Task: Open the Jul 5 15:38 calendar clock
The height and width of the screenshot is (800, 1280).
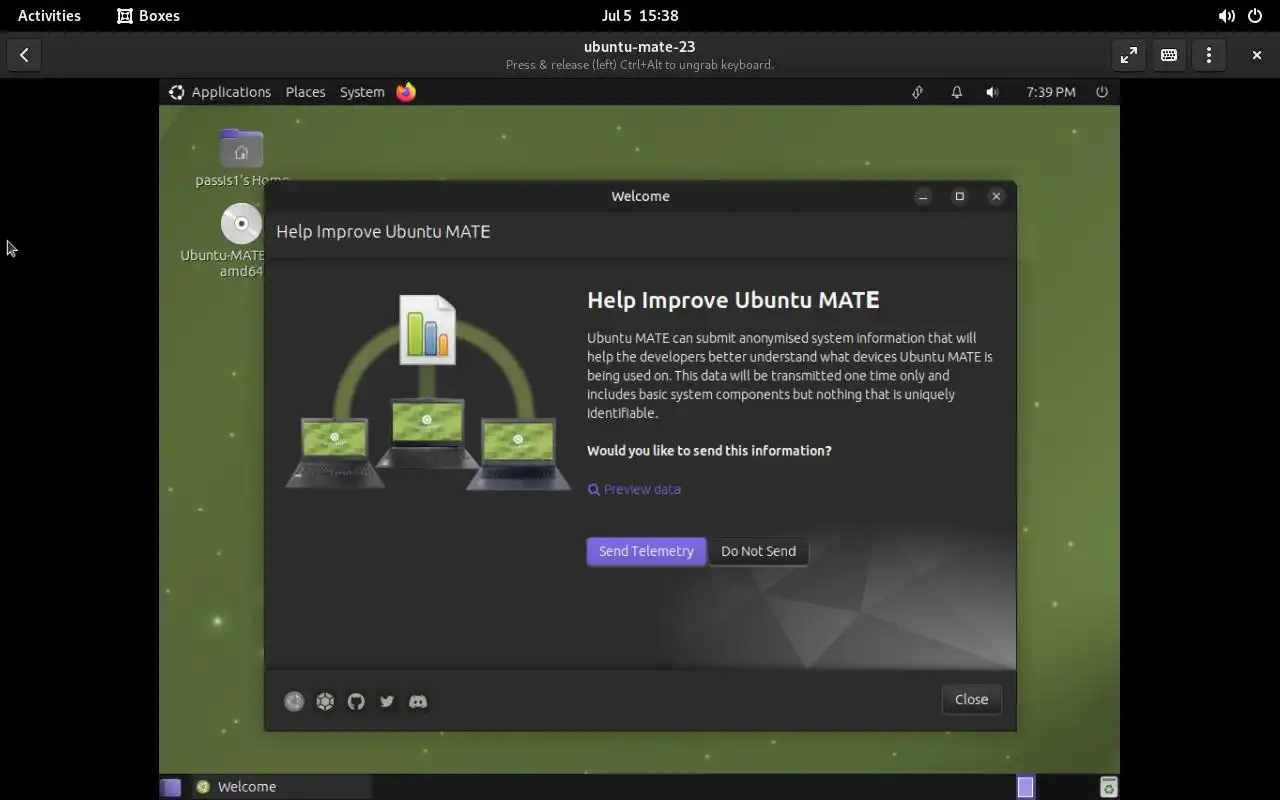Action: pyautogui.click(x=640, y=16)
